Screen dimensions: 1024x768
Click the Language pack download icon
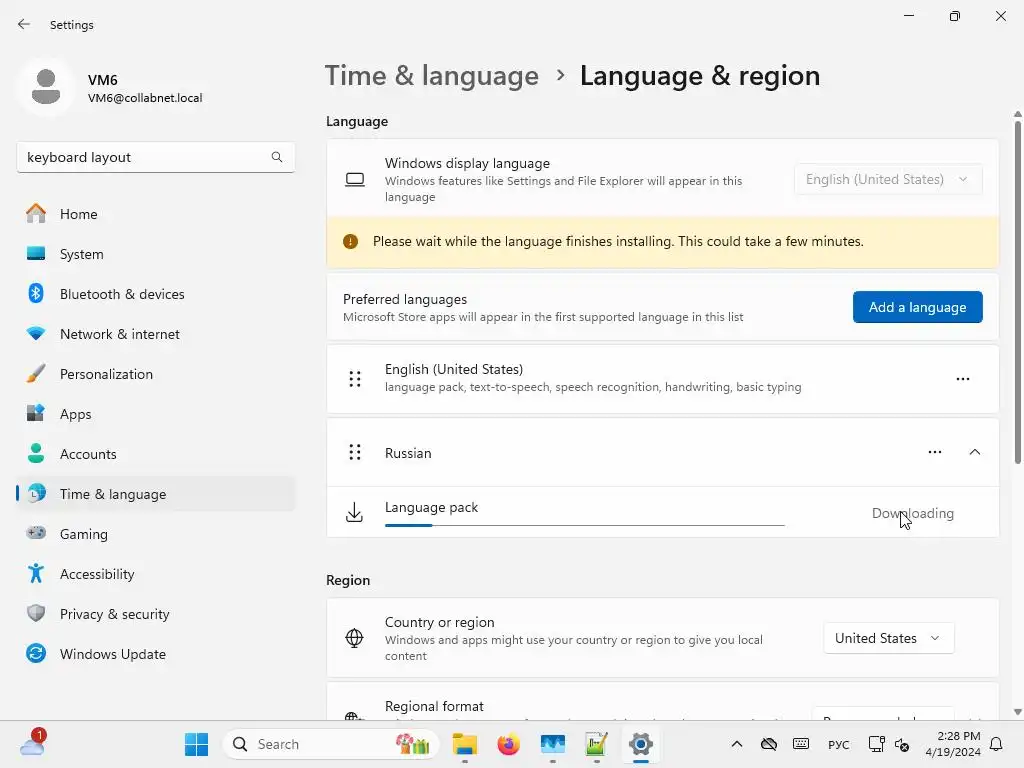[x=354, y=513]
